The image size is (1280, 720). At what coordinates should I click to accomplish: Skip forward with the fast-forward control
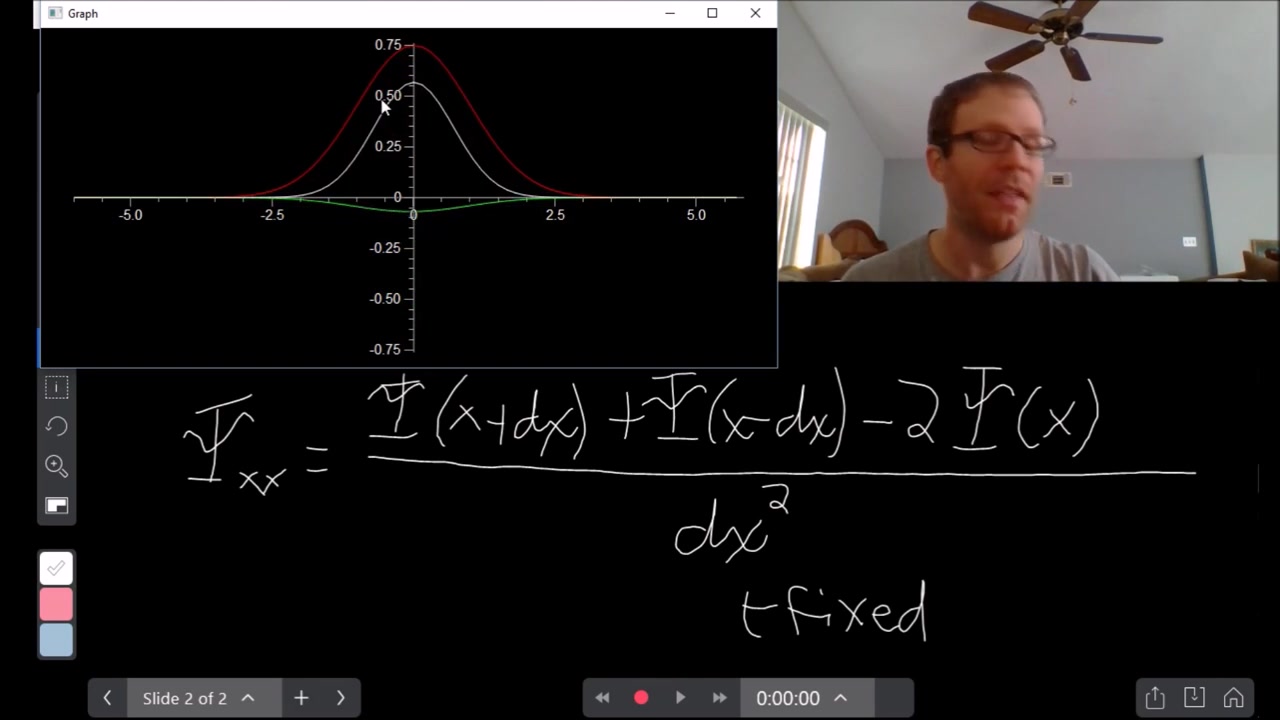point(719,697)
